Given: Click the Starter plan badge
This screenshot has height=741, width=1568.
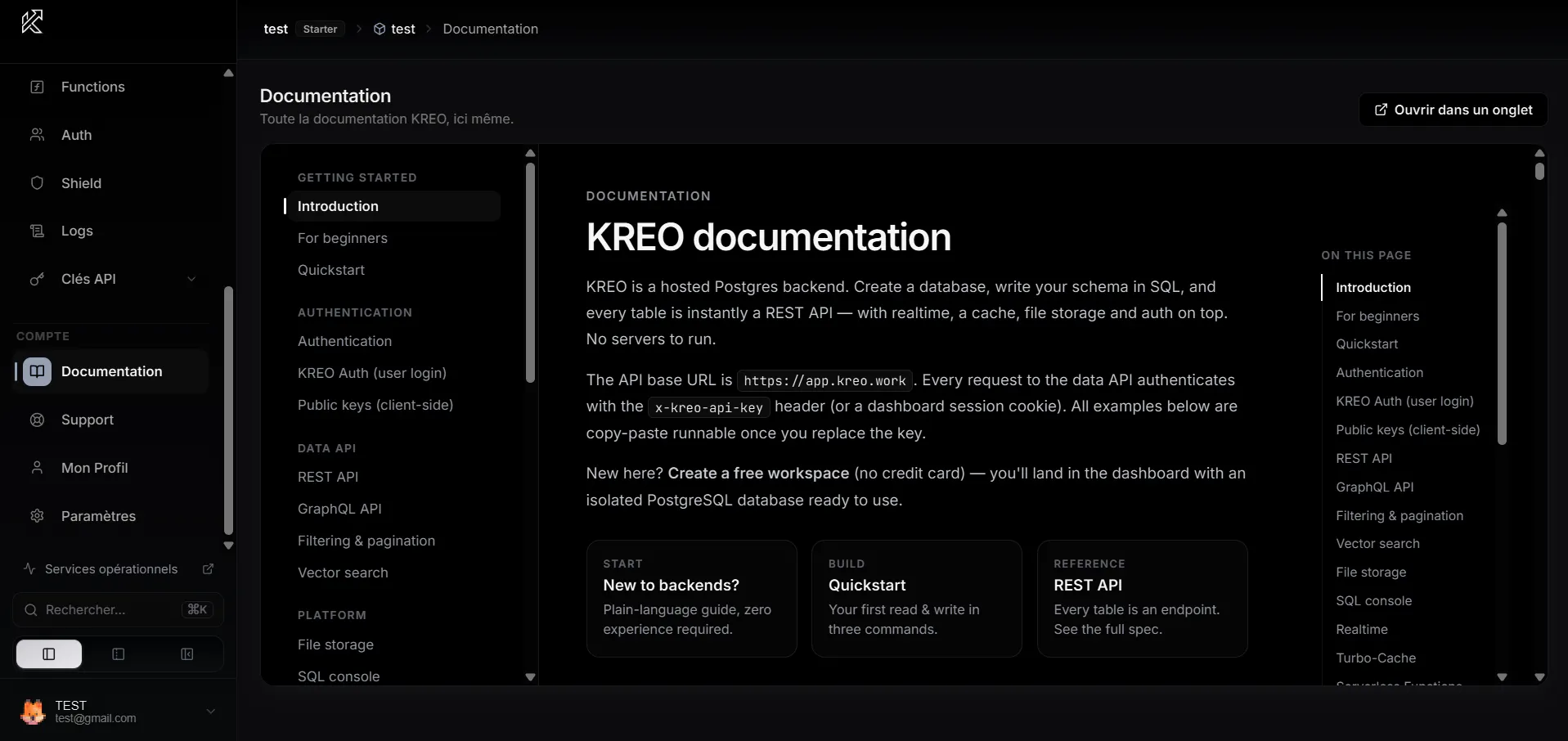Looking at the screenshot, I should (x=320, y=29).
